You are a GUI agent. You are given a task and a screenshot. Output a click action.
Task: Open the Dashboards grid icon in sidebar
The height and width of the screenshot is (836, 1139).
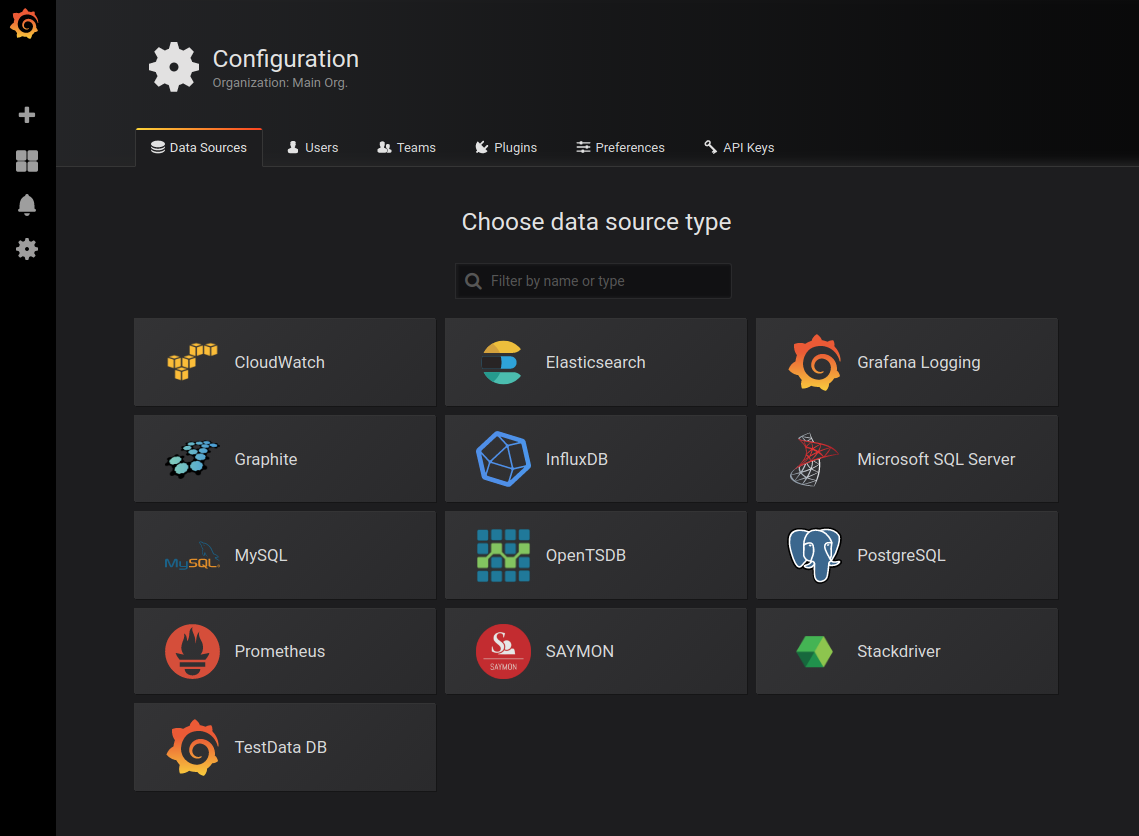coord(27,161)
